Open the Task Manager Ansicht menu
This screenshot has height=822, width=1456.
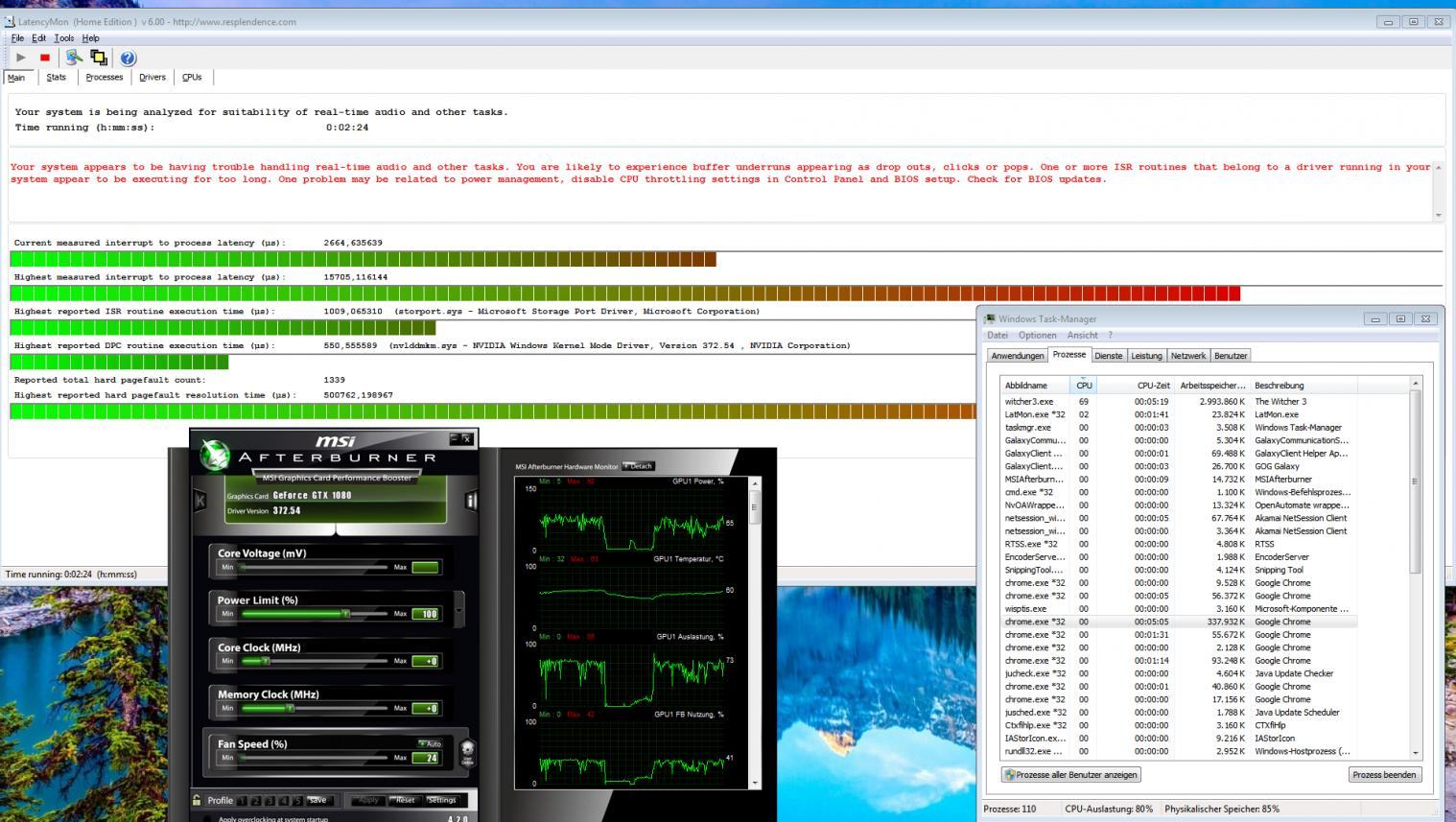[x=1082, y=336]
